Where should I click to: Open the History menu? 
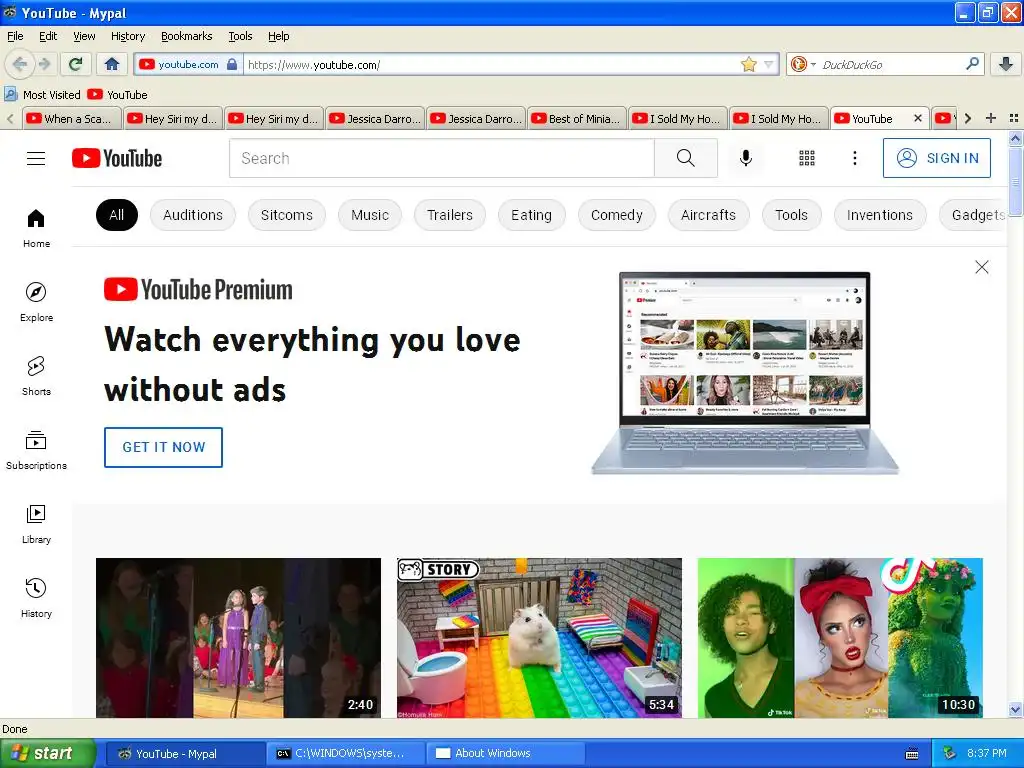tap(128, 36)
